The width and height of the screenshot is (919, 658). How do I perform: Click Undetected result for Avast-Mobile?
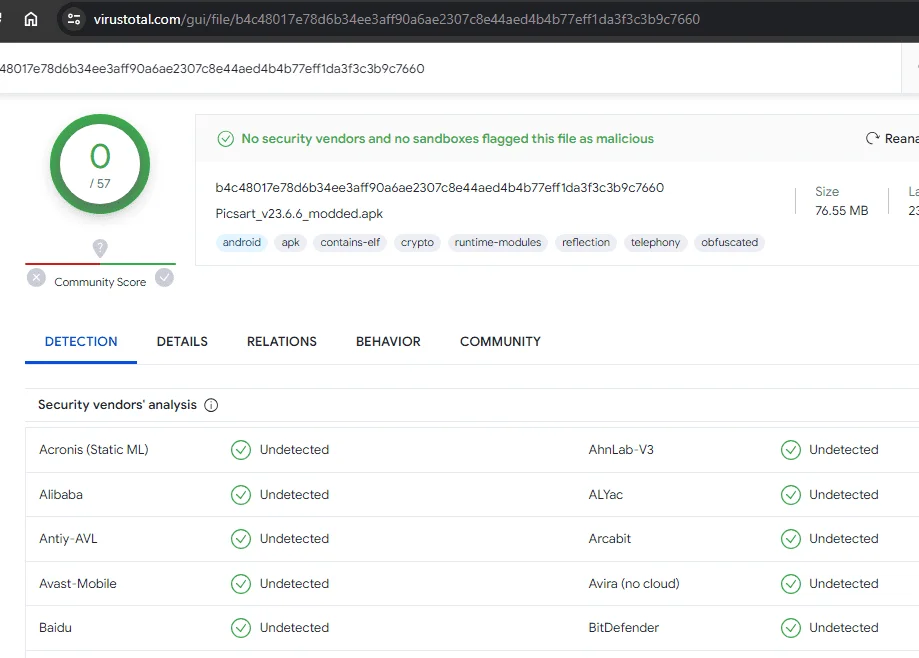pyautogui.click(x=294, y=584)
